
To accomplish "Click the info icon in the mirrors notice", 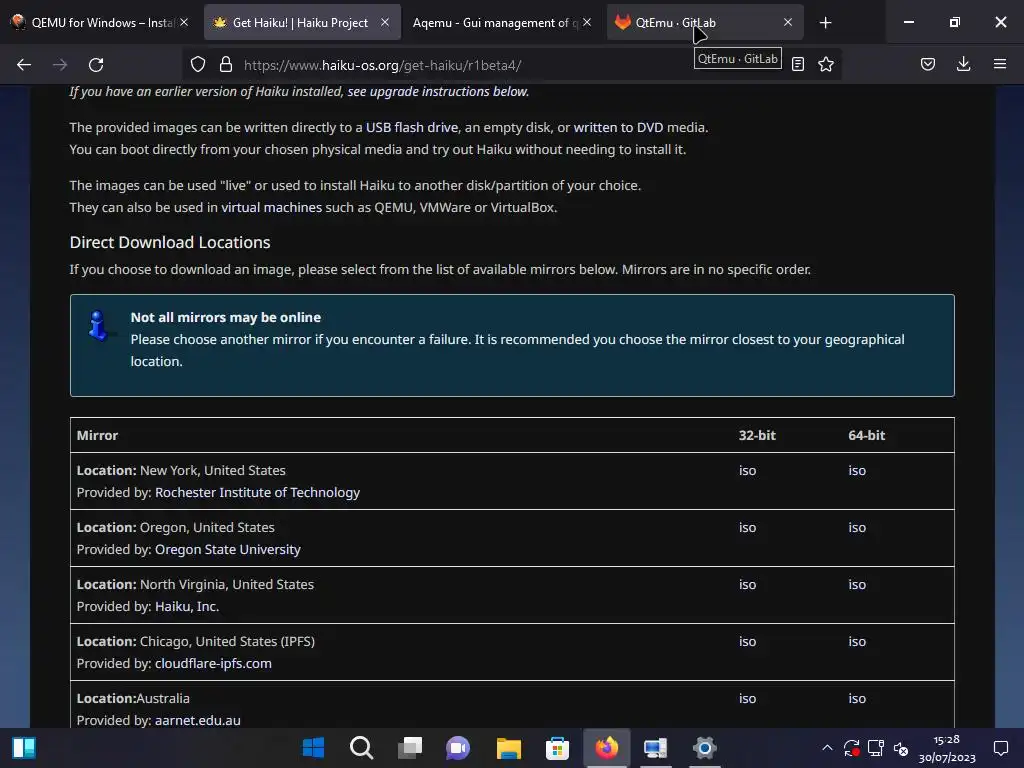I will tap(99, 325).
